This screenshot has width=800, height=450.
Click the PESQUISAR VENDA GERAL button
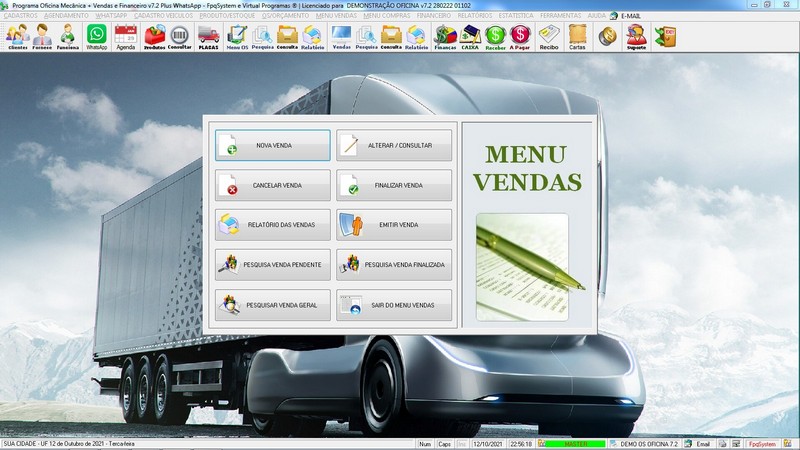(272, 305)
